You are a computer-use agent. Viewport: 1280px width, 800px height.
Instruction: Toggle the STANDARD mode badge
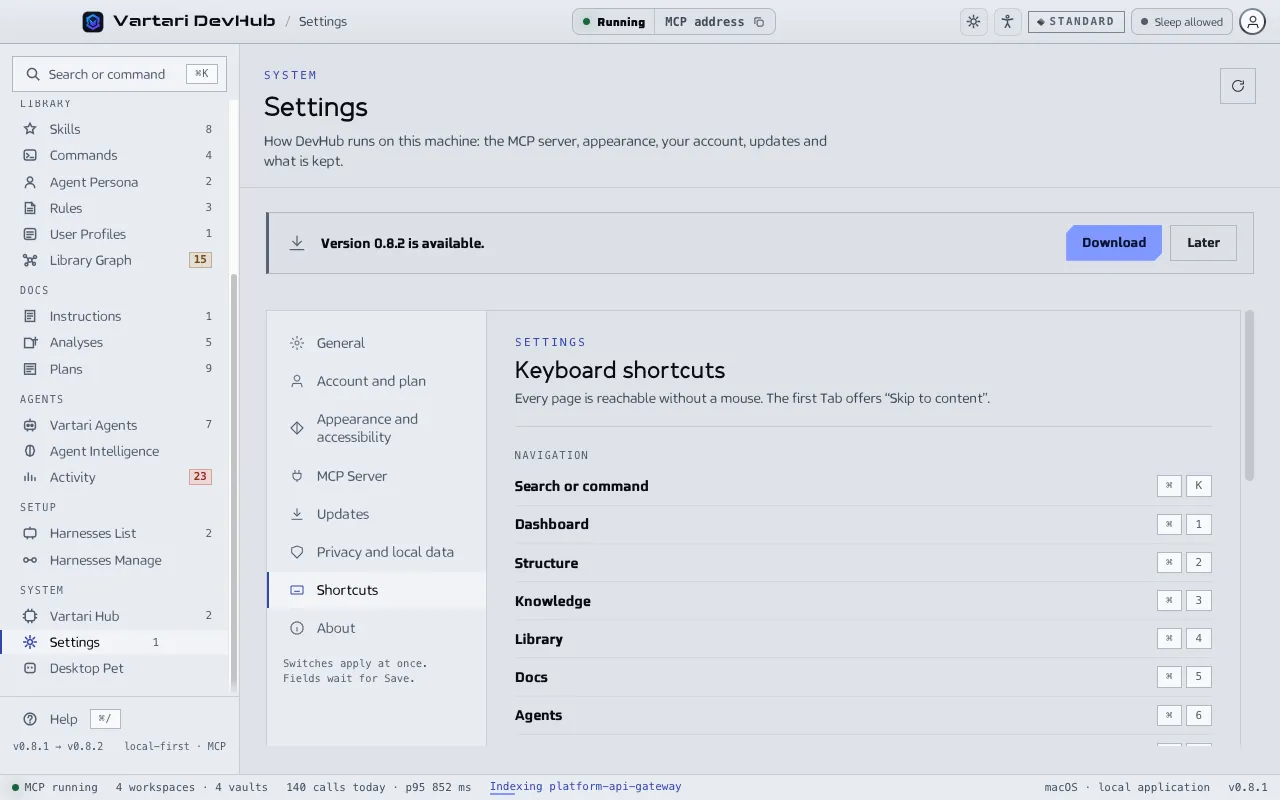point(1076,21)
